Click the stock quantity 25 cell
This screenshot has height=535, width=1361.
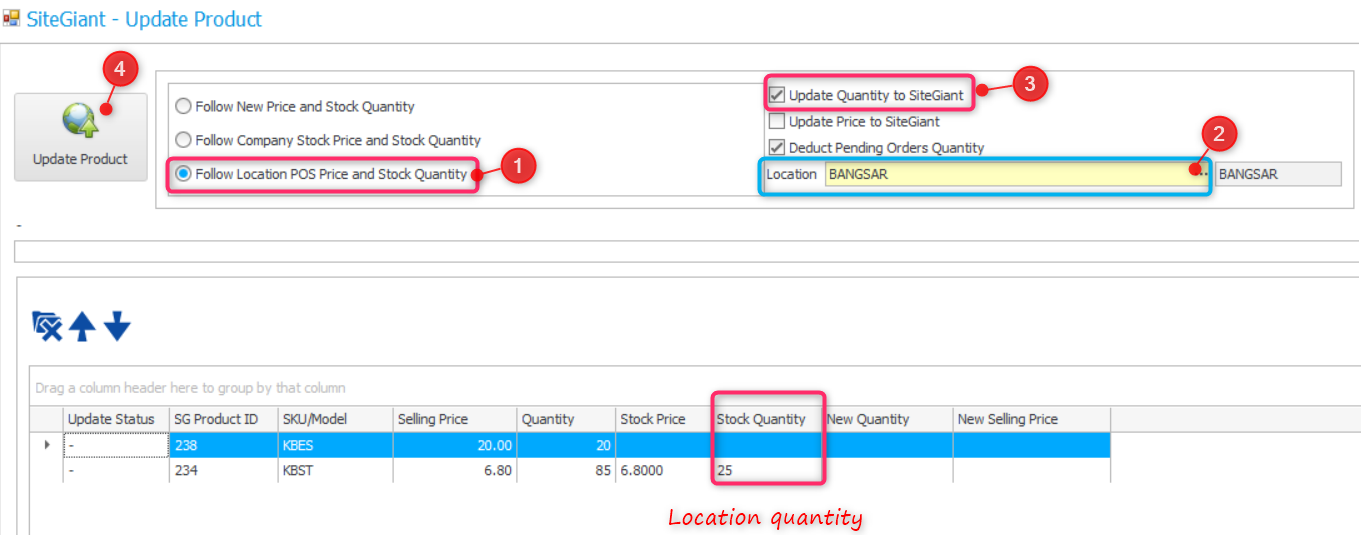click(x=767, y=470)
